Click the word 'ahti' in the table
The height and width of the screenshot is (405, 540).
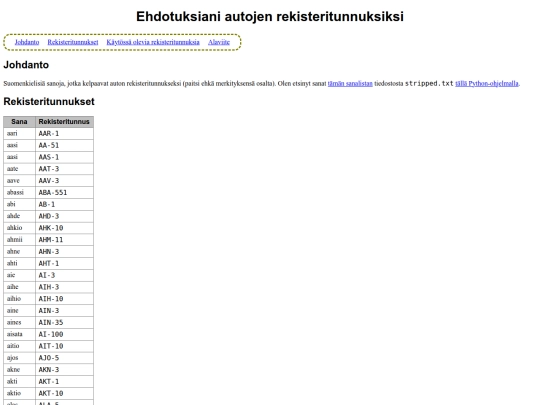[x=12, y=263]
